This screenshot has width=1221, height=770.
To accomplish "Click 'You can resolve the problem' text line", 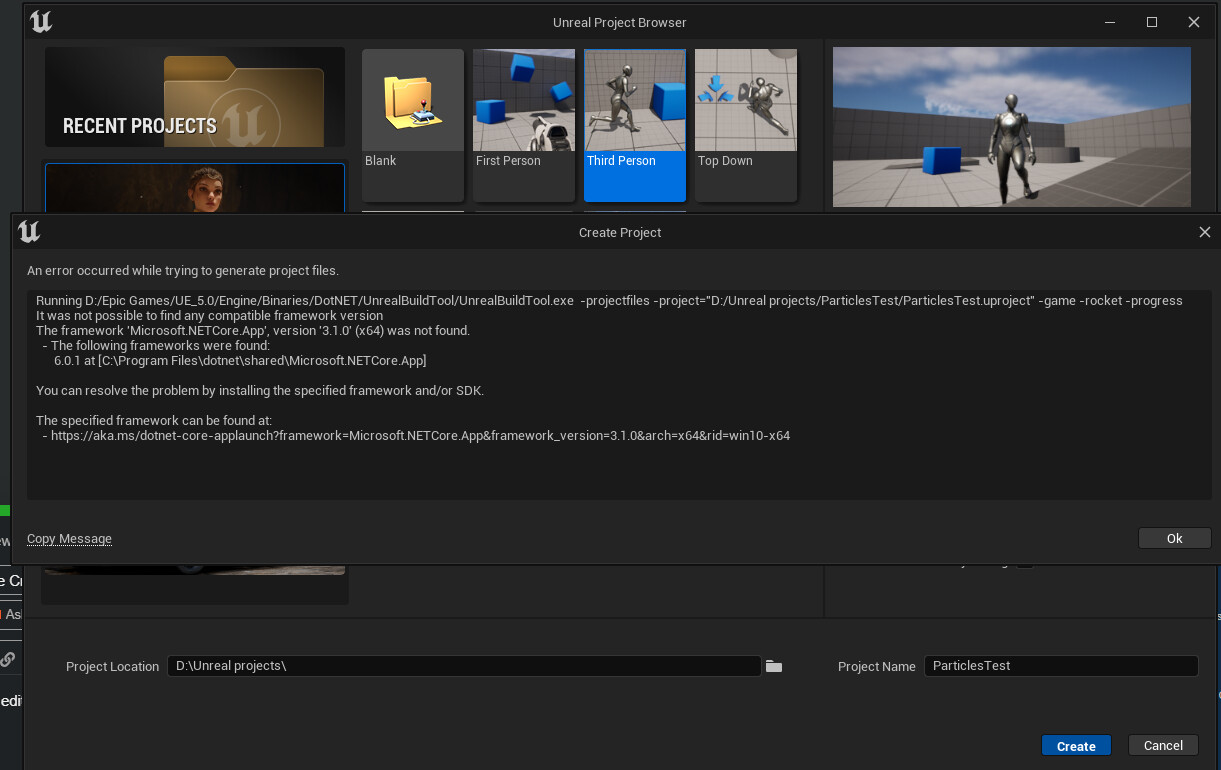I will (260, 391).
